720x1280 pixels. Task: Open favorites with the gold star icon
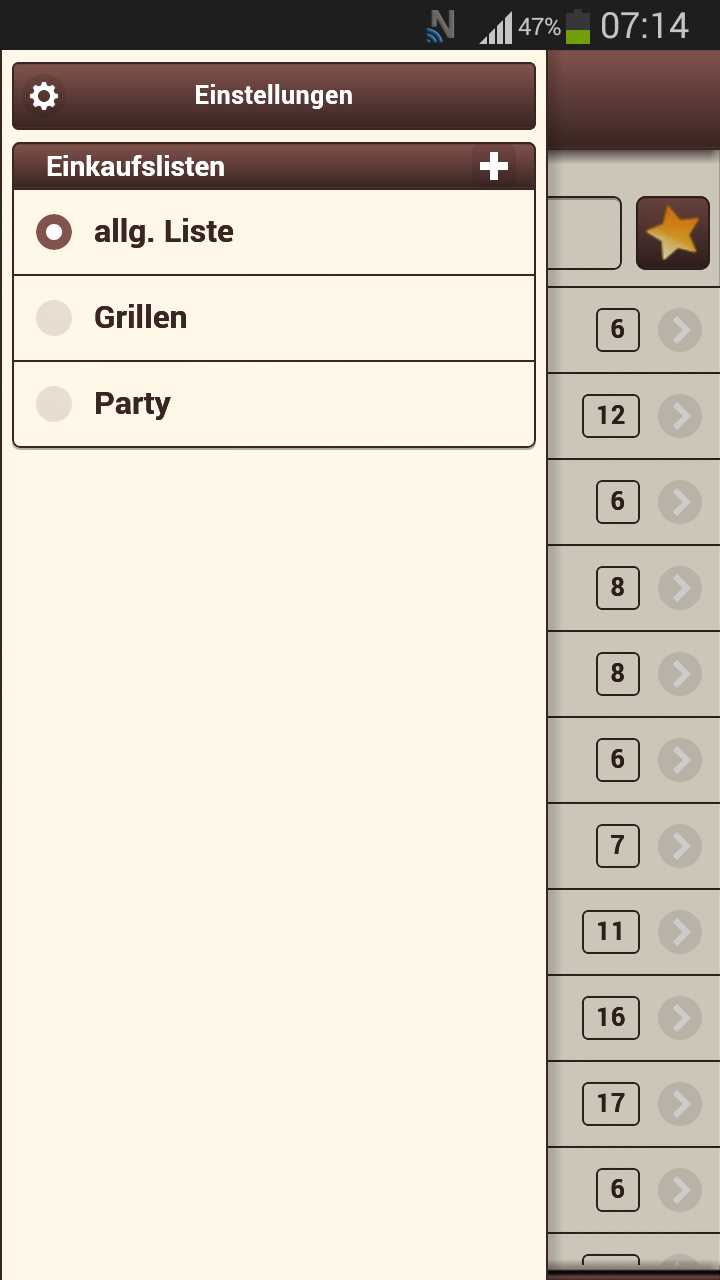pyautogui.click(x=672, y=233)
